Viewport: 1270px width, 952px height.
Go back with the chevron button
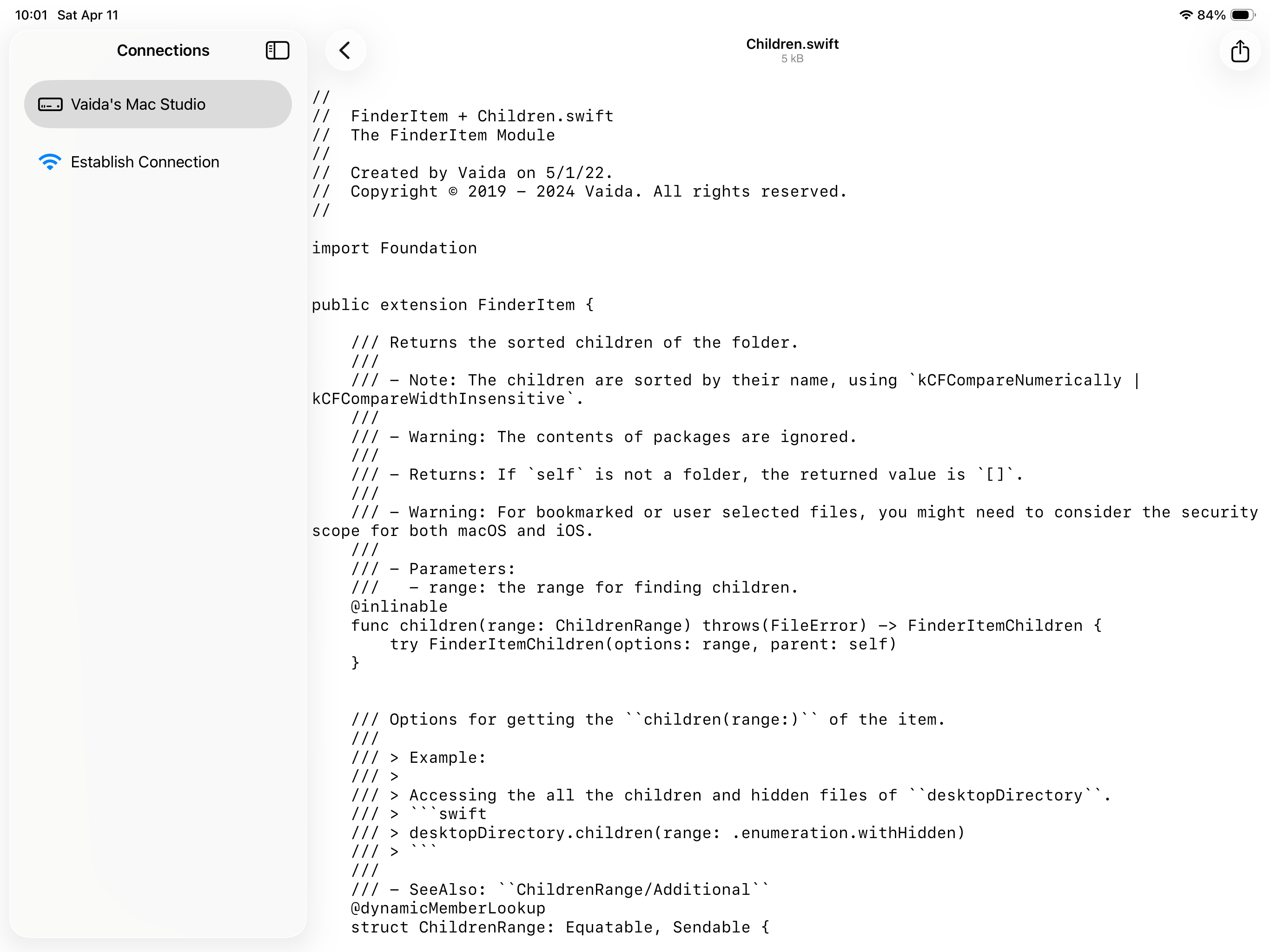(345, 51)
